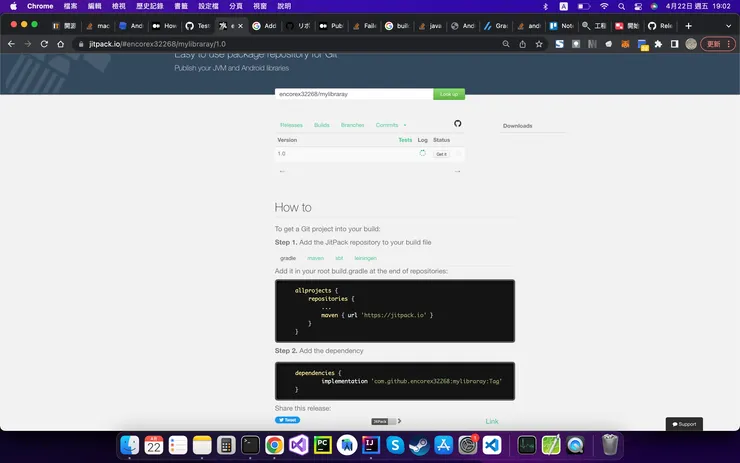Reload the JitPack page
Screen dimensions: 740x463
44,44
